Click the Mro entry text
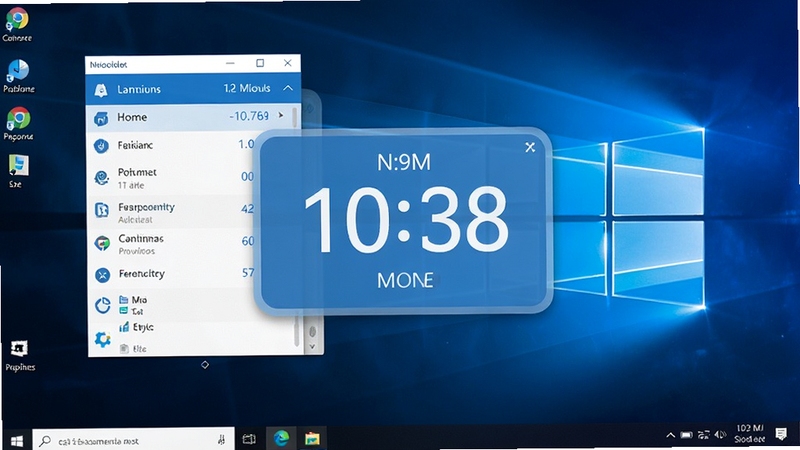The image size is (800, 450). 139,300
